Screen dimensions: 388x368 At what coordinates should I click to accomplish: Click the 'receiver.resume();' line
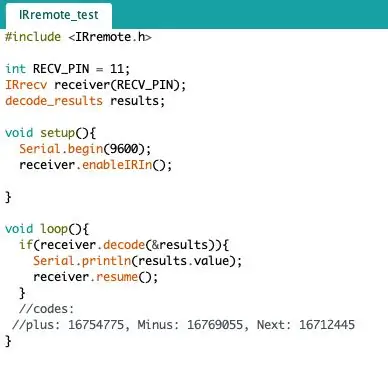(x=96, y=277)
